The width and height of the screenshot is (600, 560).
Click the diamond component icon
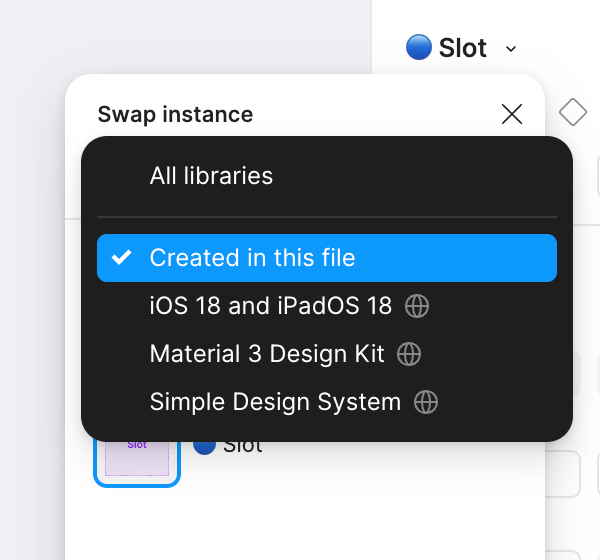point(572,112)
